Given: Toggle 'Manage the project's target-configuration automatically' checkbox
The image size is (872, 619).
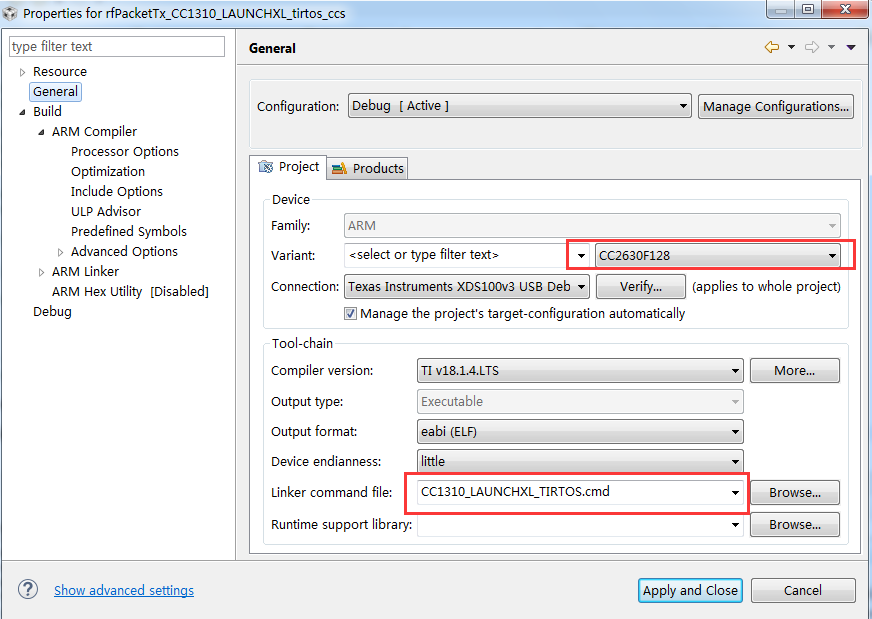Looking at the screenshot, I should click(x=350, y=314).
